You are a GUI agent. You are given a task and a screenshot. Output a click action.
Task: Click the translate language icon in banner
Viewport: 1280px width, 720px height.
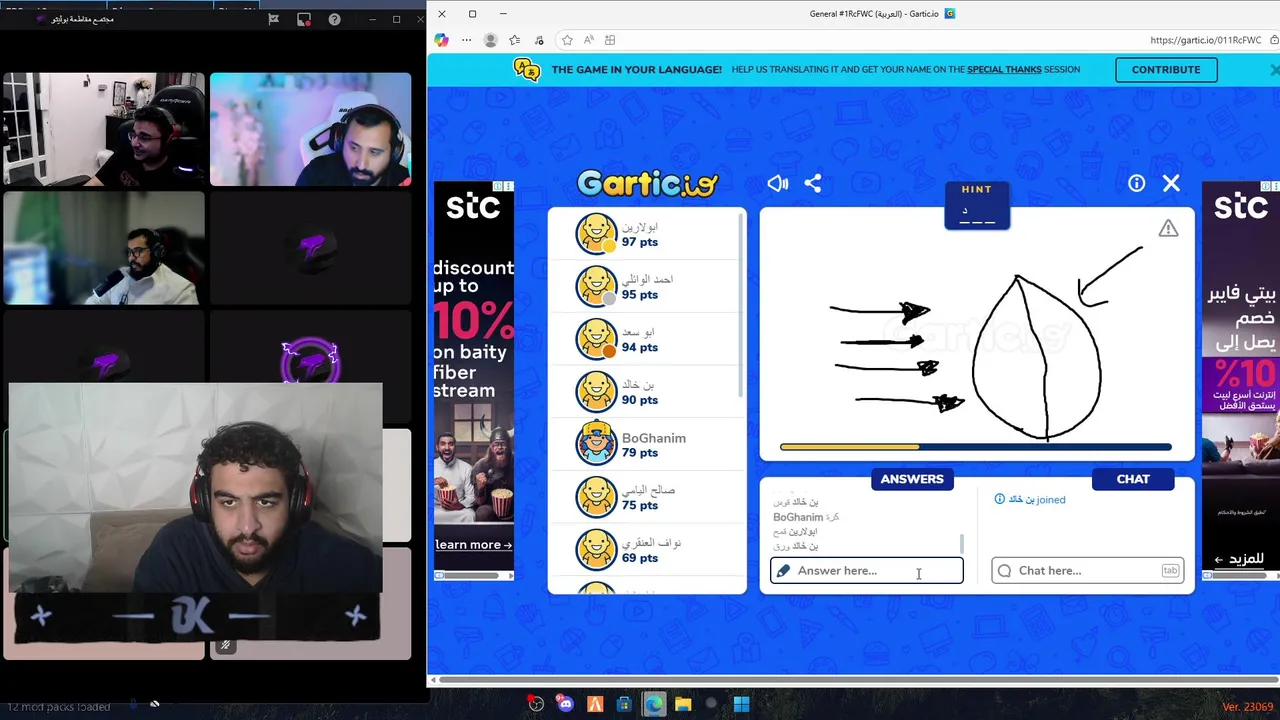[527, 69]
